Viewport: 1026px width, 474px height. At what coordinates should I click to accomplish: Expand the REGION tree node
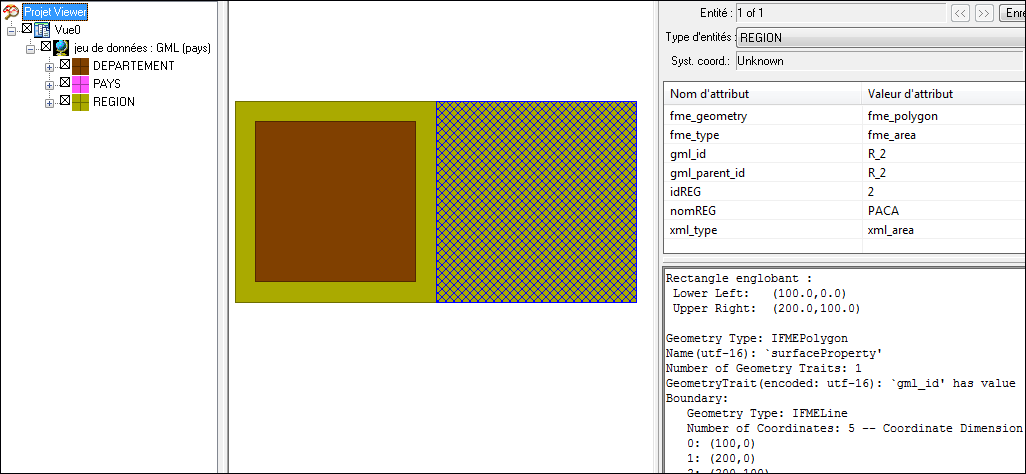pos(49,102)
